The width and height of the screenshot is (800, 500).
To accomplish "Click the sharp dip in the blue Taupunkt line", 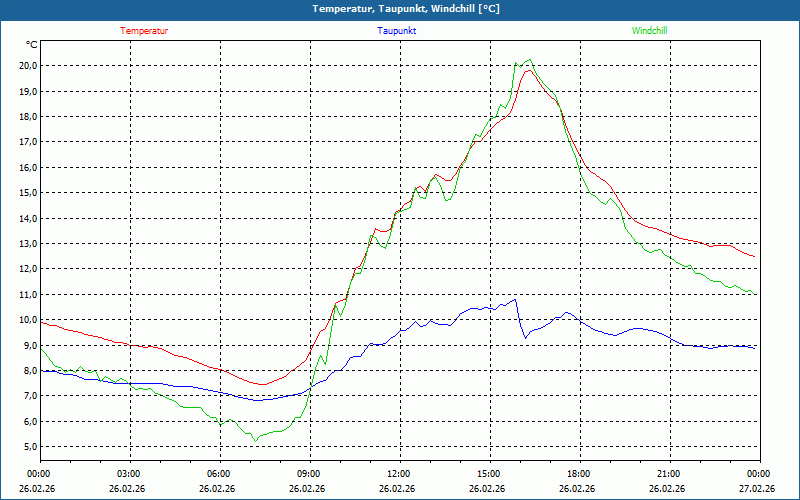I will click(x=525, y=337).
